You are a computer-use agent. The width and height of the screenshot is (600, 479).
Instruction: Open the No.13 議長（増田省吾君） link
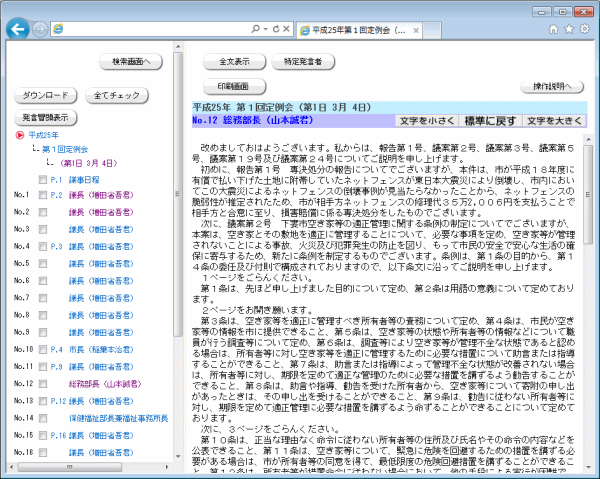coord(101,401)
